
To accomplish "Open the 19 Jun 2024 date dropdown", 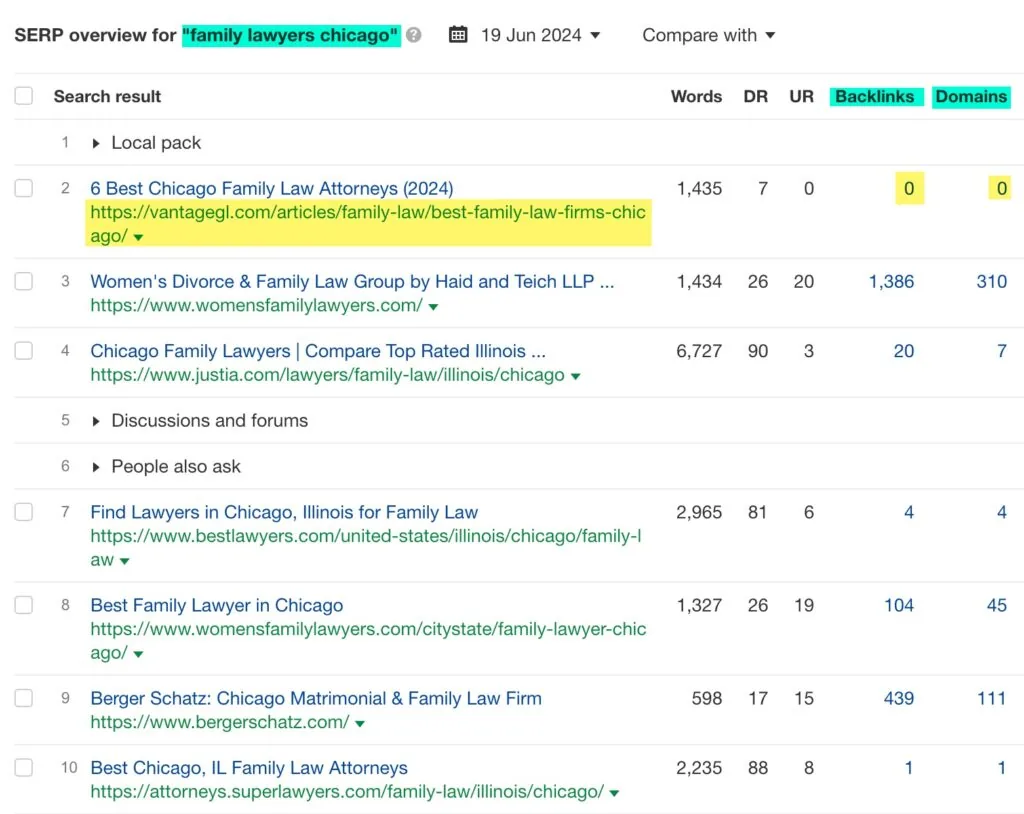I will (x=540, y=35).
